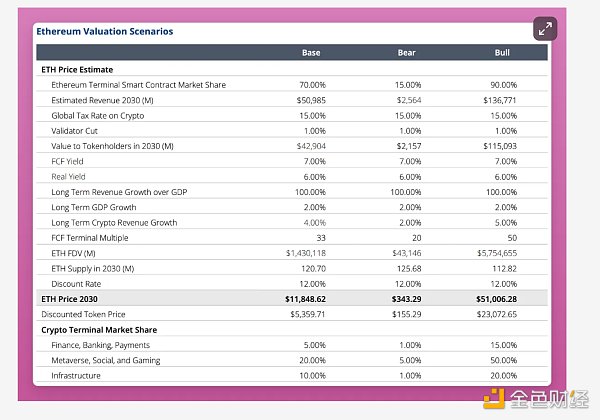The width and height of the screenshot is (600, 420).
Task: Click the Ethereum Valuation Scenarios title
Action: pos(104,31)
